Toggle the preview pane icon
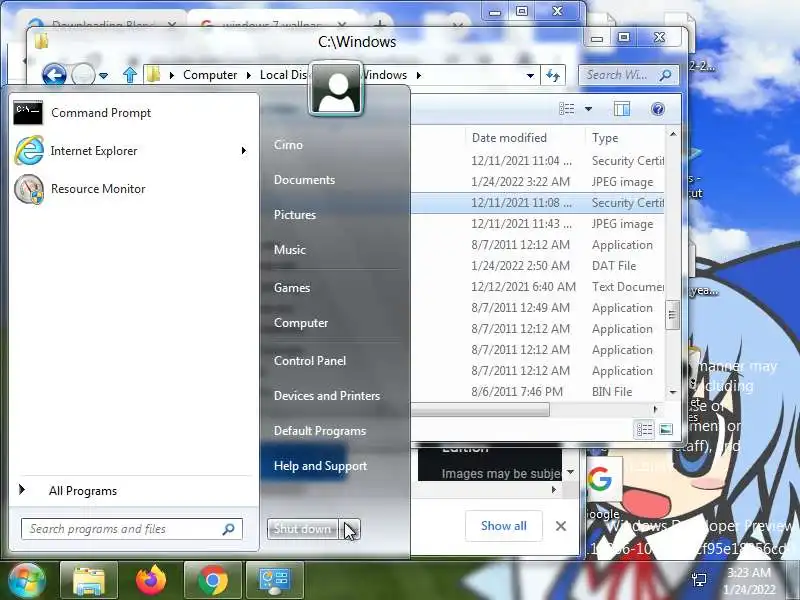Screen dimensions: 800x600 click(622, 109)
